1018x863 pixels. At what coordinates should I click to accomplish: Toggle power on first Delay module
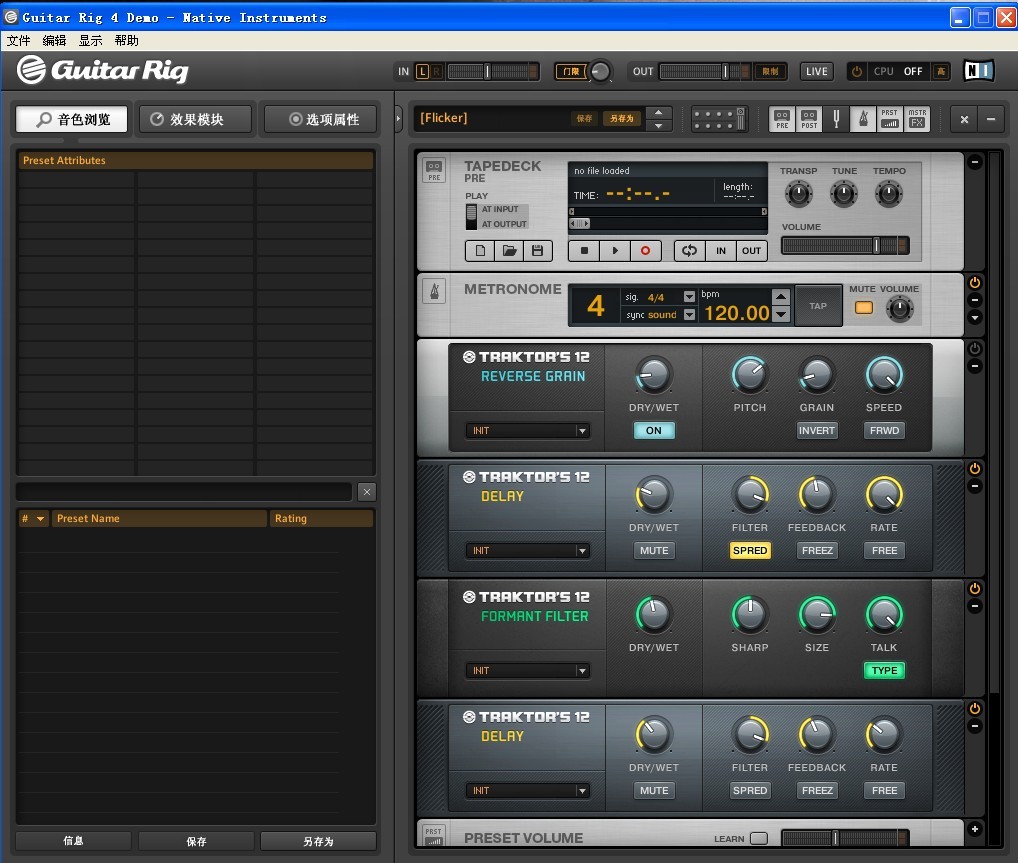coord(975,469)
